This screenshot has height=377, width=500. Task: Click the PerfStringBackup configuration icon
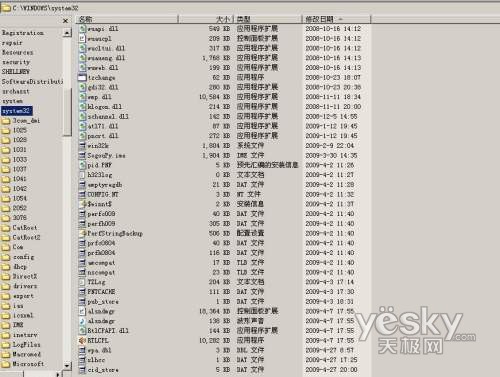82,233
